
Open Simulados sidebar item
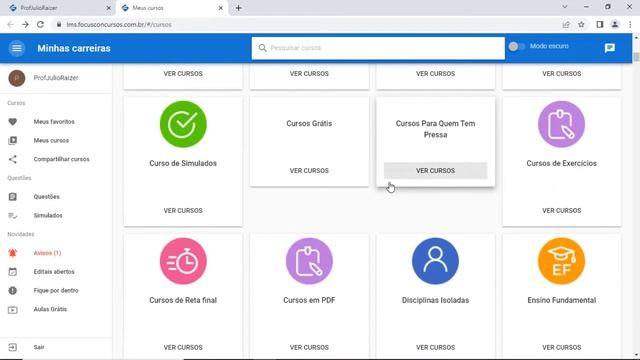(x=48, y=216)
